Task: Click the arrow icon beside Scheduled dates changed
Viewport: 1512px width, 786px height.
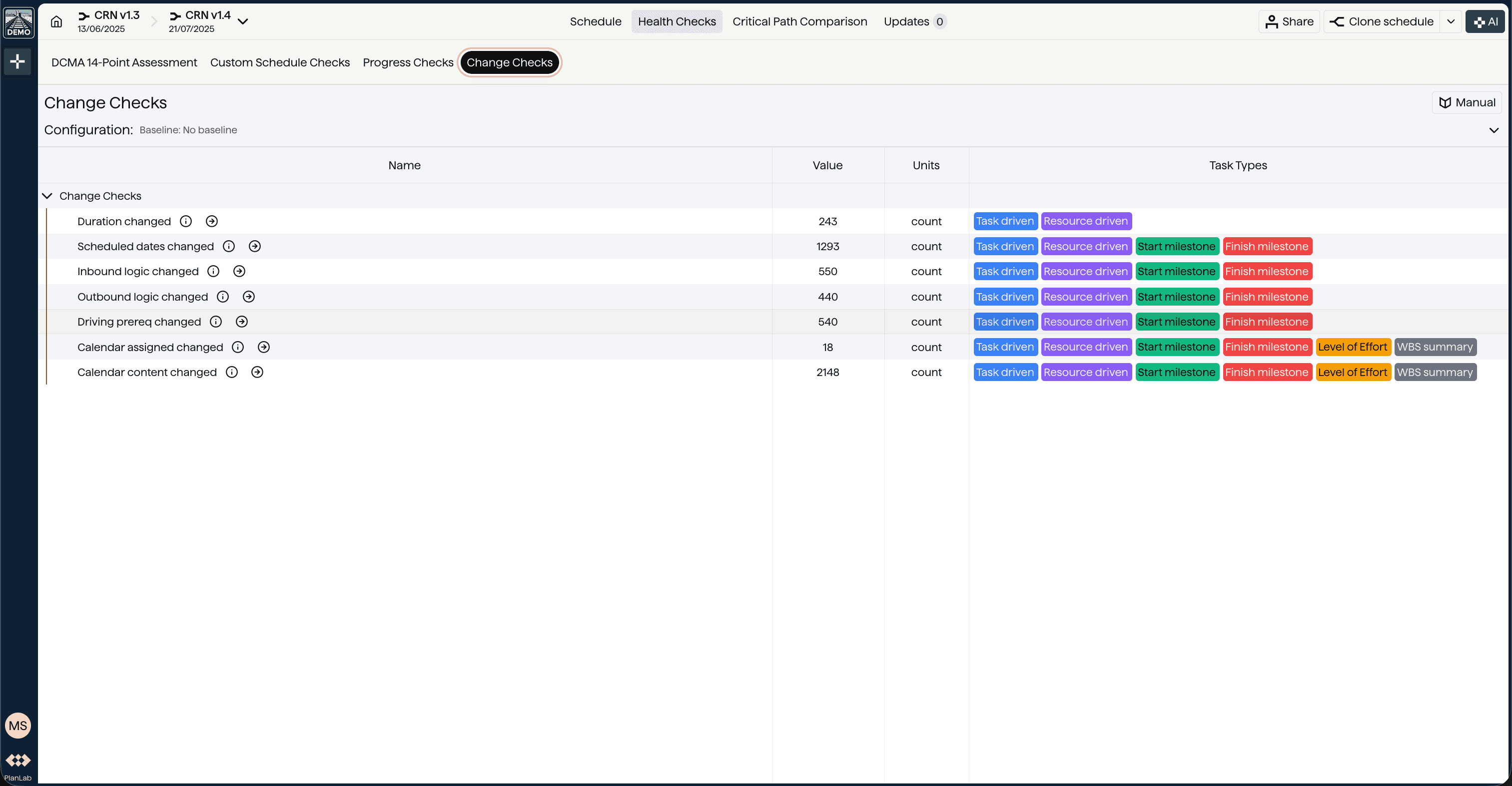Action: [x=254, y=246]
